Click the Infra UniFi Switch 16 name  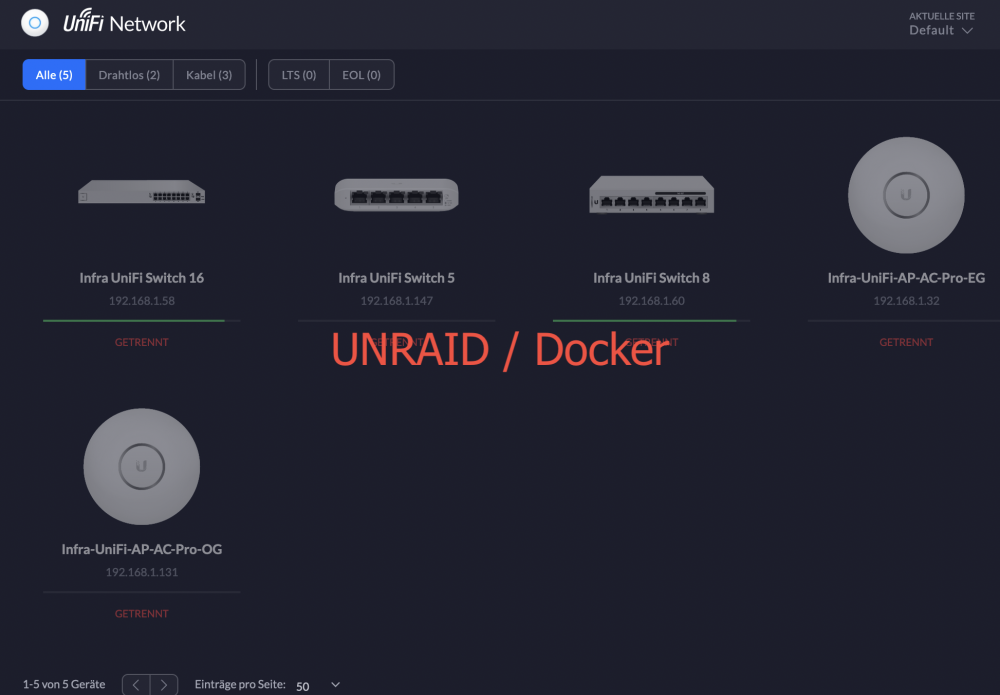(x=142, y=278)
